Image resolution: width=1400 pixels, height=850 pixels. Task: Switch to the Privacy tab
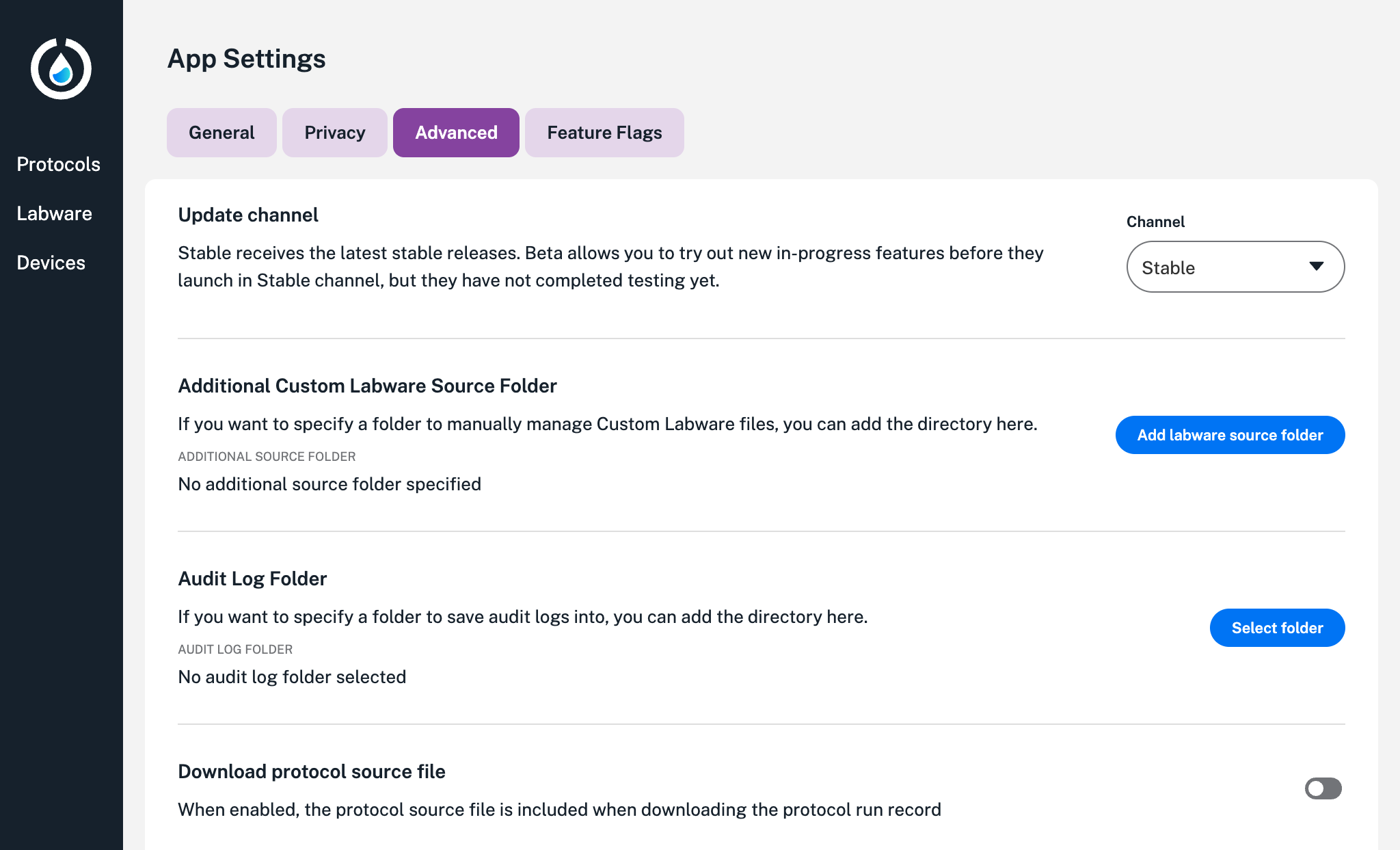pyautogui.click(x=335, y=133)
